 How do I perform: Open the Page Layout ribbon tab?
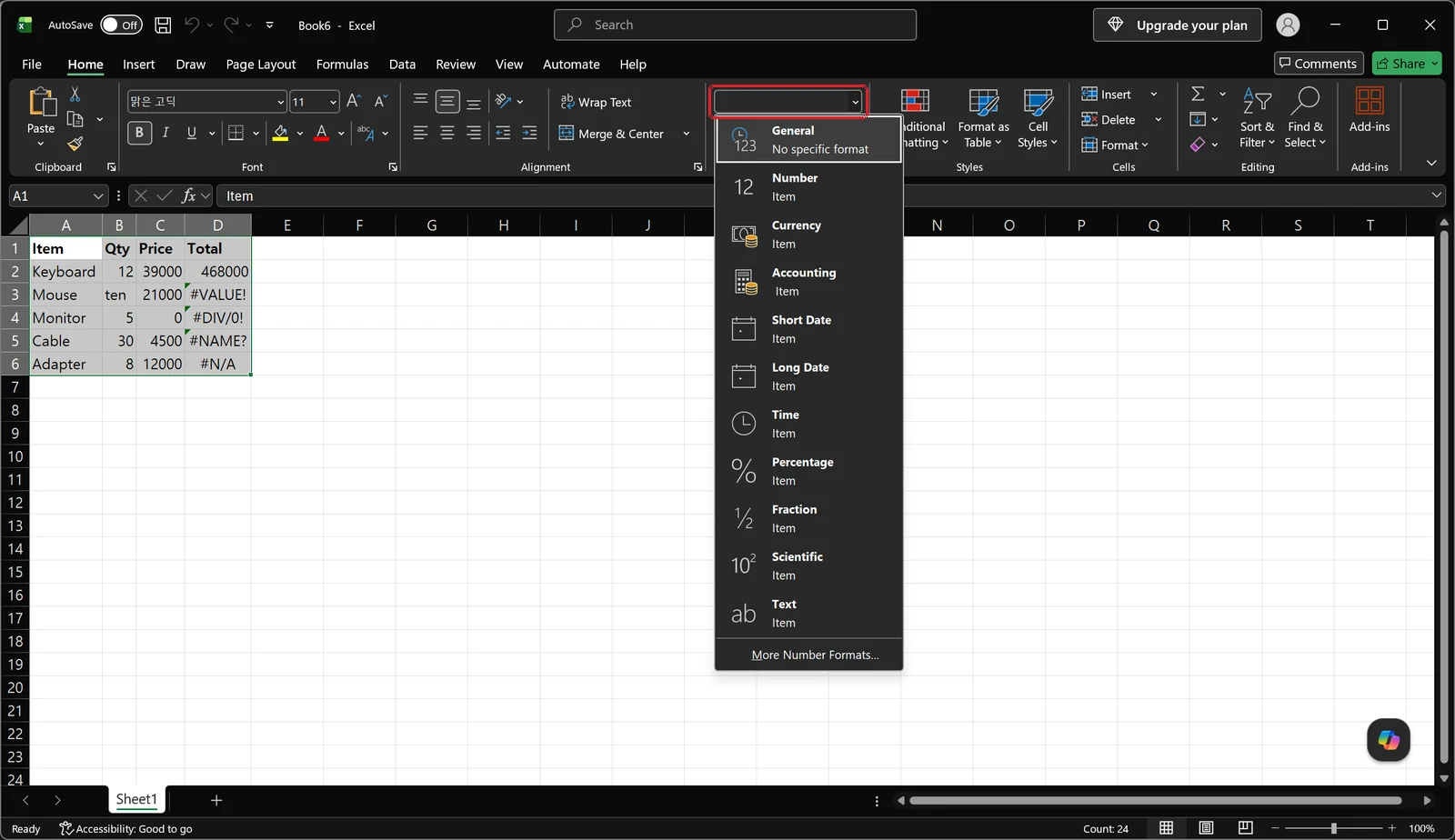pyautogui.click(x=261, y=65)
